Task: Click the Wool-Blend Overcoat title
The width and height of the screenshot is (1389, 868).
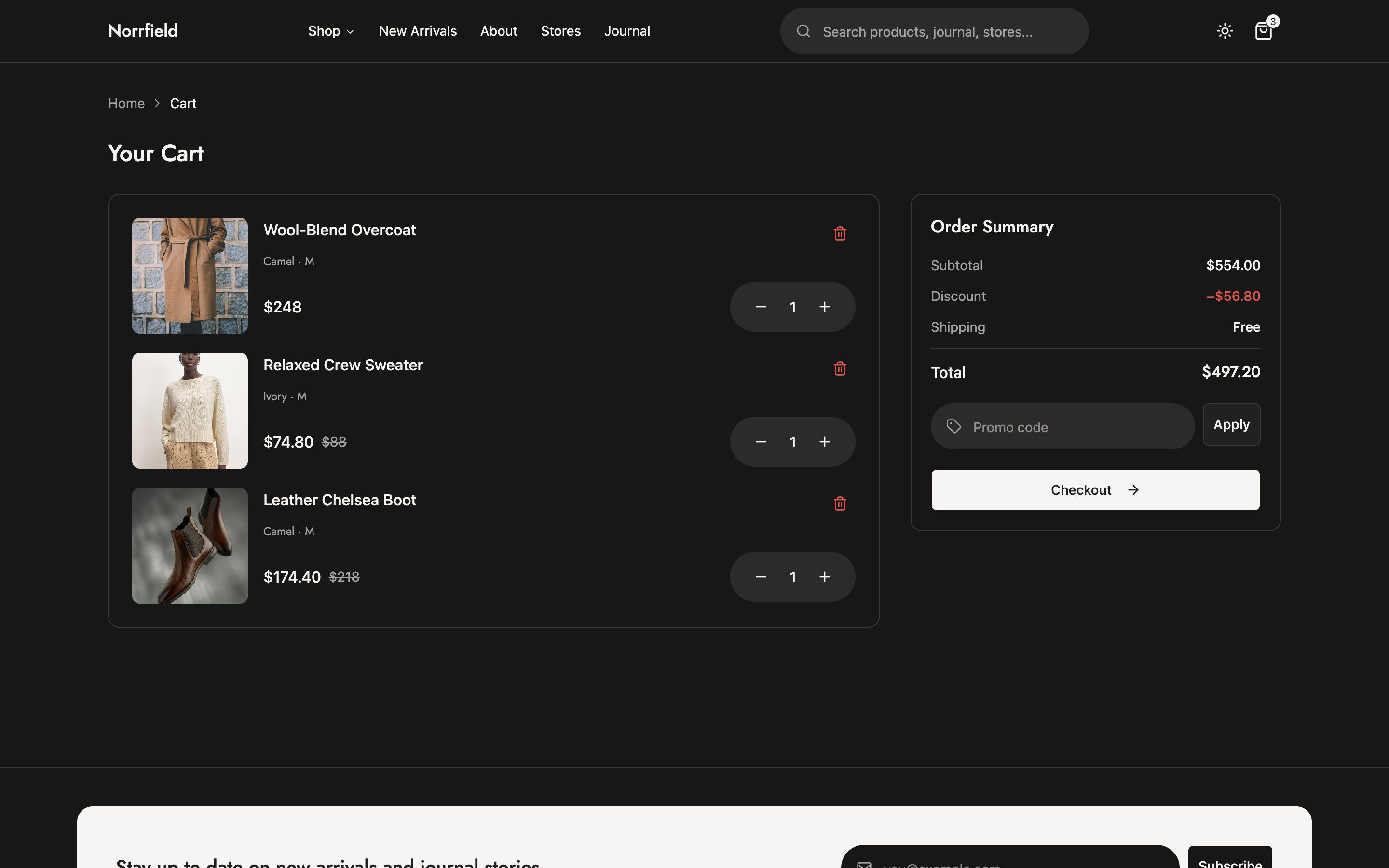Action: (x=339, y=230)
